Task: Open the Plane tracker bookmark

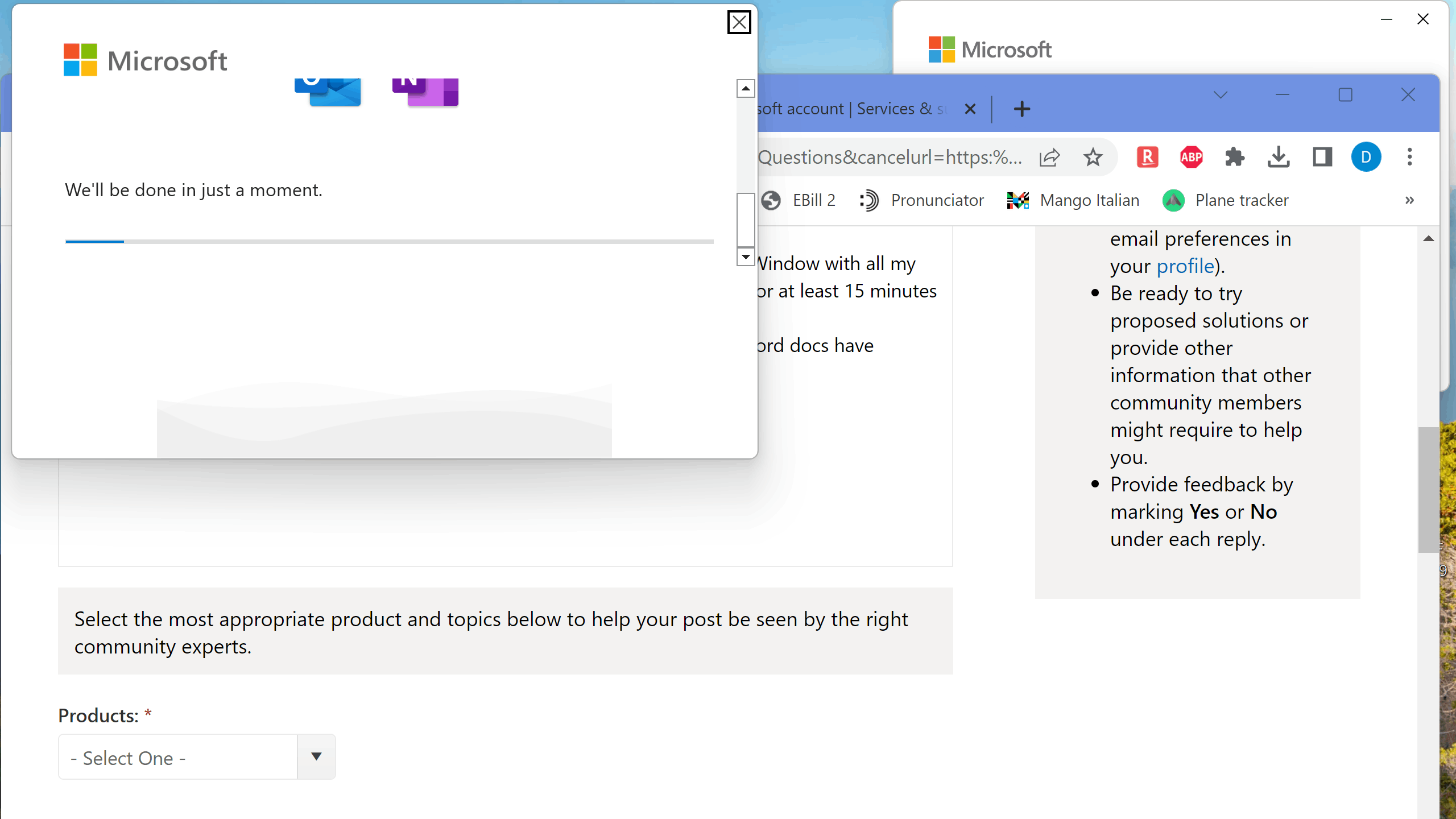Action: pyautogui.click(x=1226, y=200)
